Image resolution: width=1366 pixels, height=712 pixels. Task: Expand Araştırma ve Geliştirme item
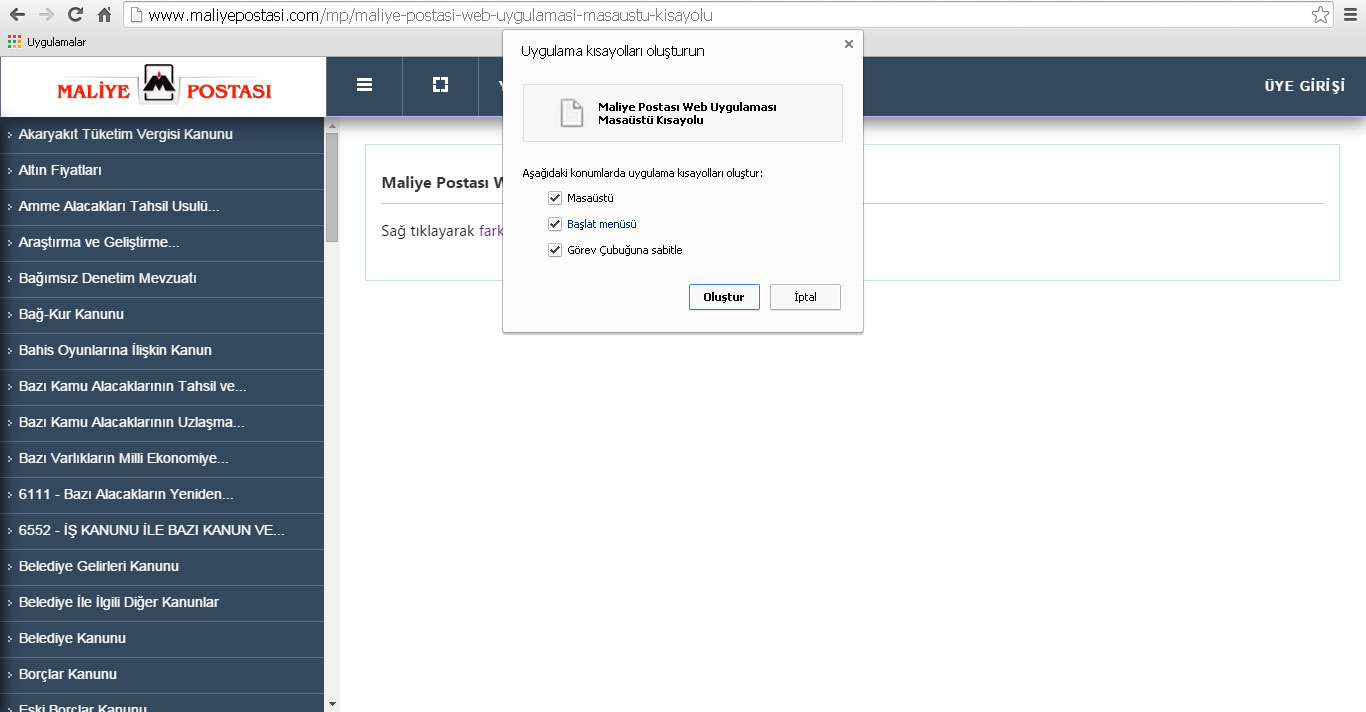pos(162,242)
